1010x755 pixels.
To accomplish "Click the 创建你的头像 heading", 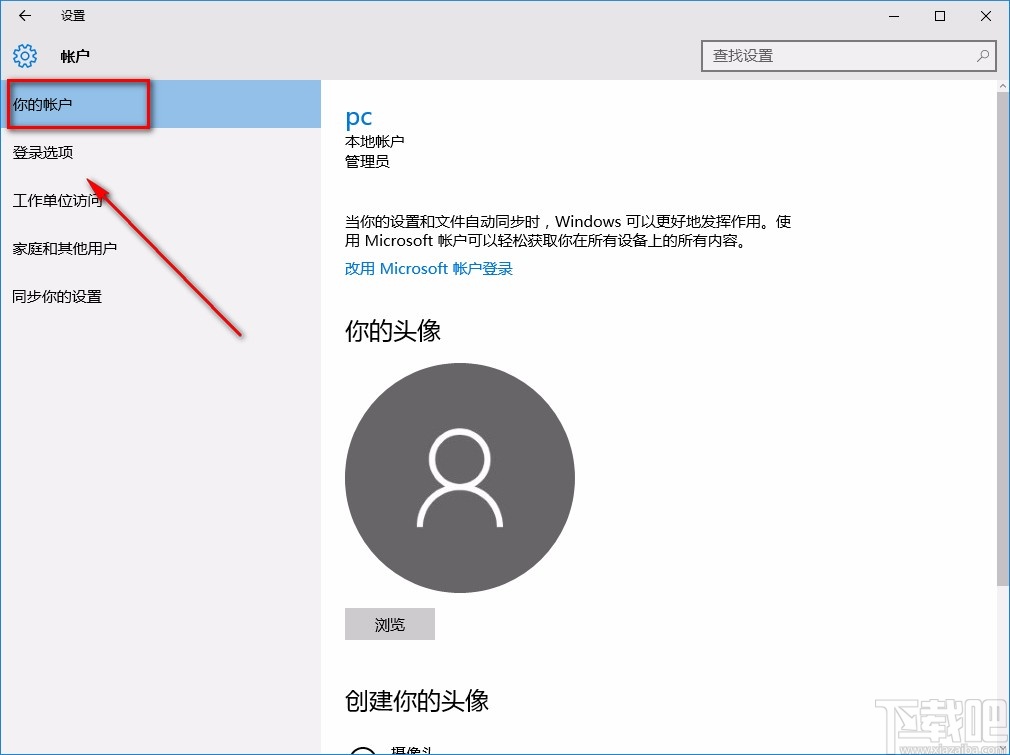I will click(x=415, y=701).
